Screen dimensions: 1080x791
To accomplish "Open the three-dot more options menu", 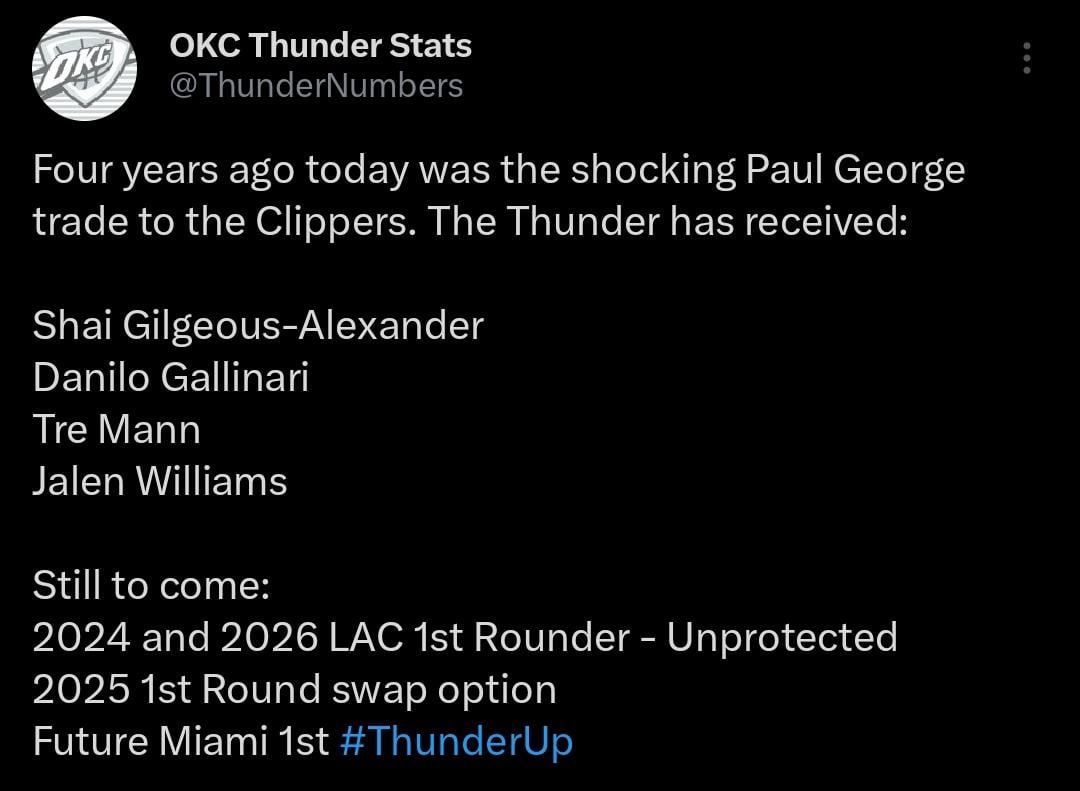I will click(1027, 59).
